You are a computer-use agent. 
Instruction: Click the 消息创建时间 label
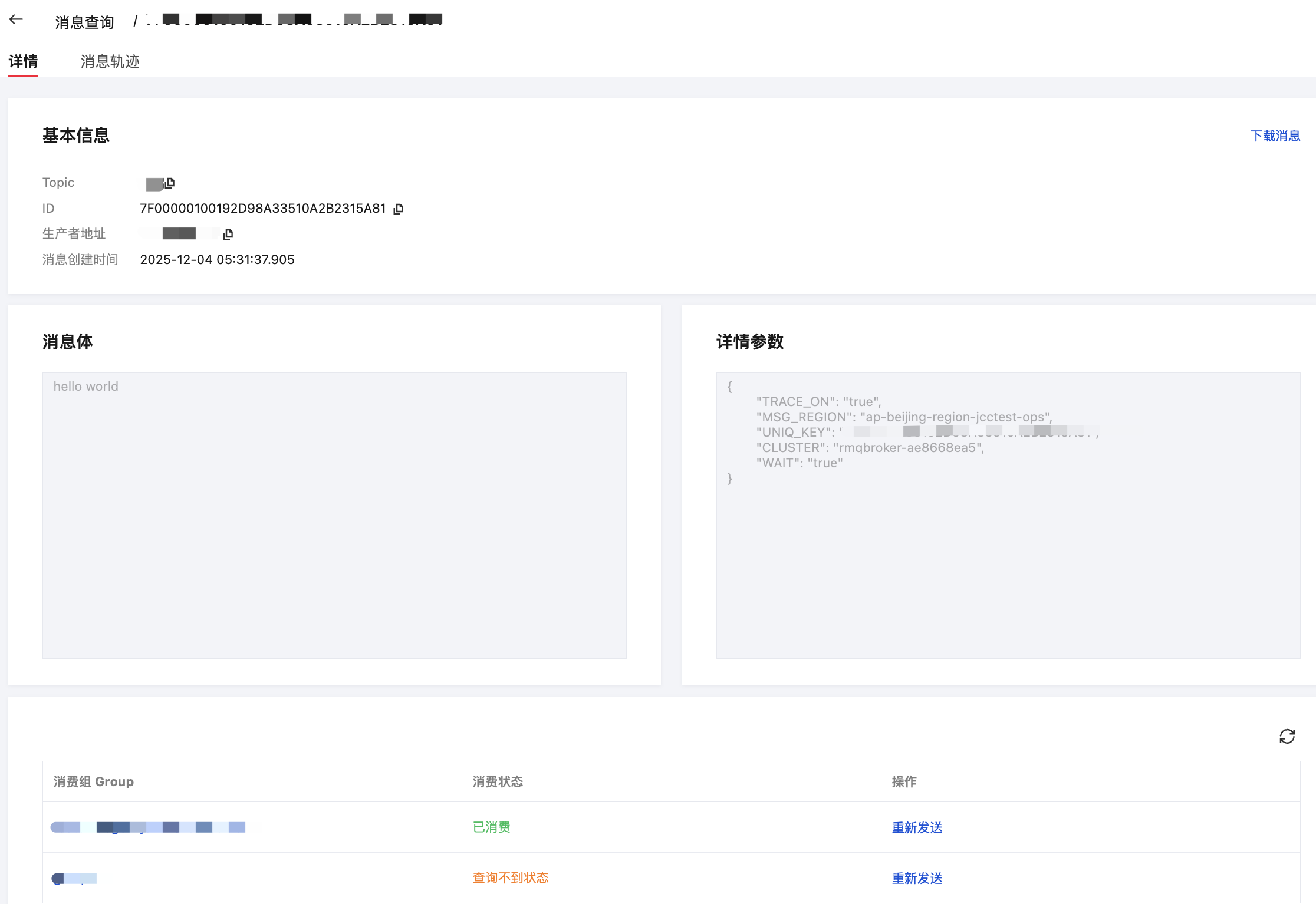tap(80, 260)
